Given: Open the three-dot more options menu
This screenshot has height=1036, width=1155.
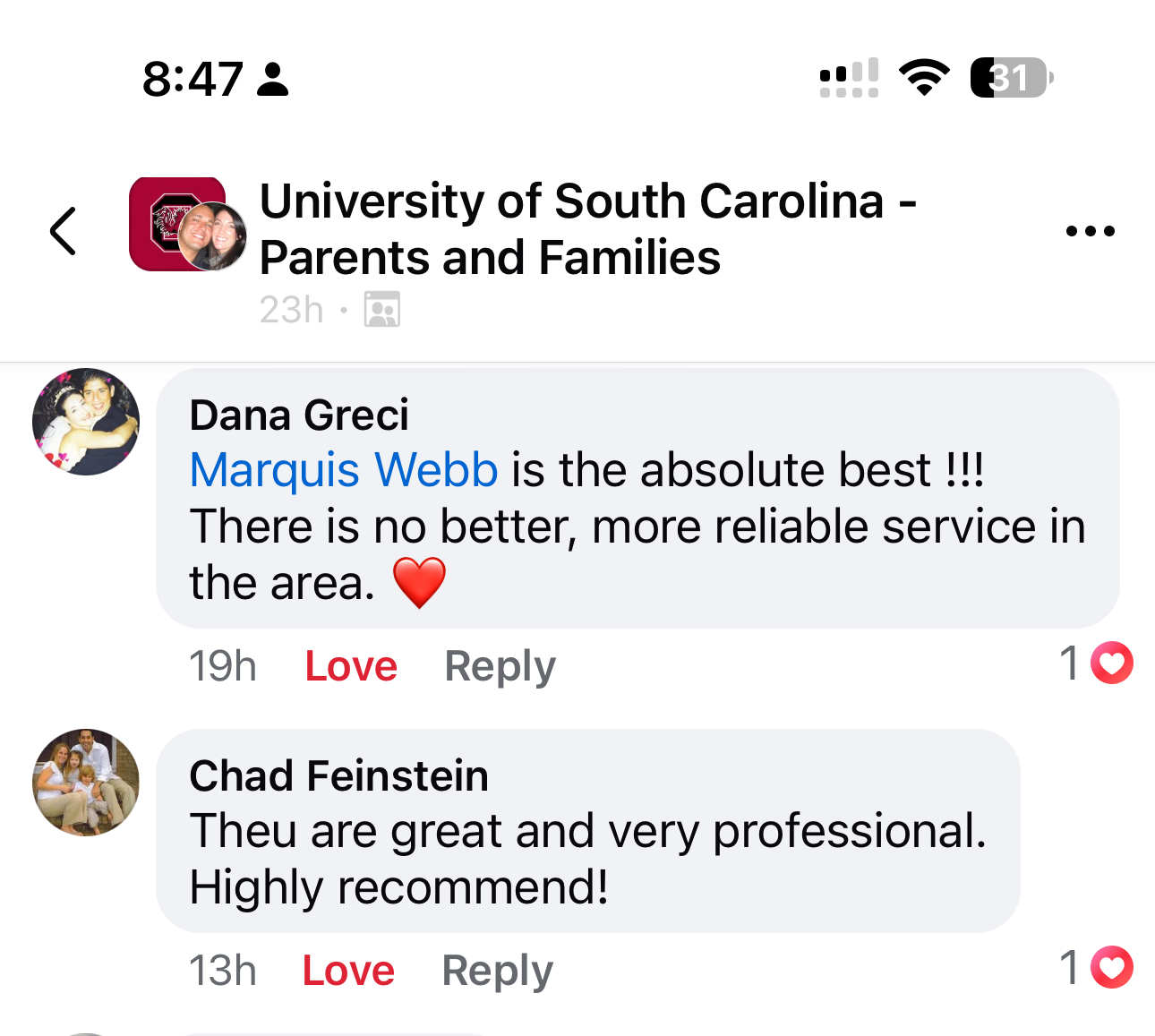Looking at the screenshot, I should click(x=1090, y=231).
